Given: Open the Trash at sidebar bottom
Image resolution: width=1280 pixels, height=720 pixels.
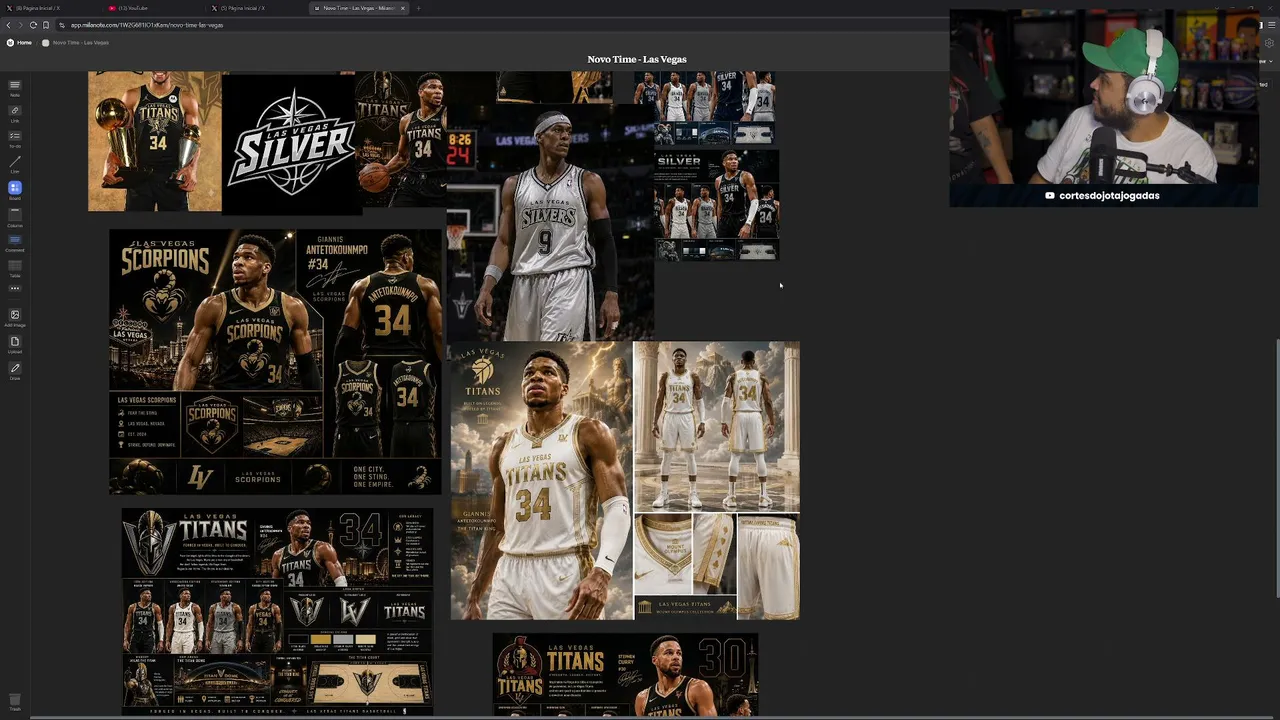Looking at the screenshot, I should 14,702.
